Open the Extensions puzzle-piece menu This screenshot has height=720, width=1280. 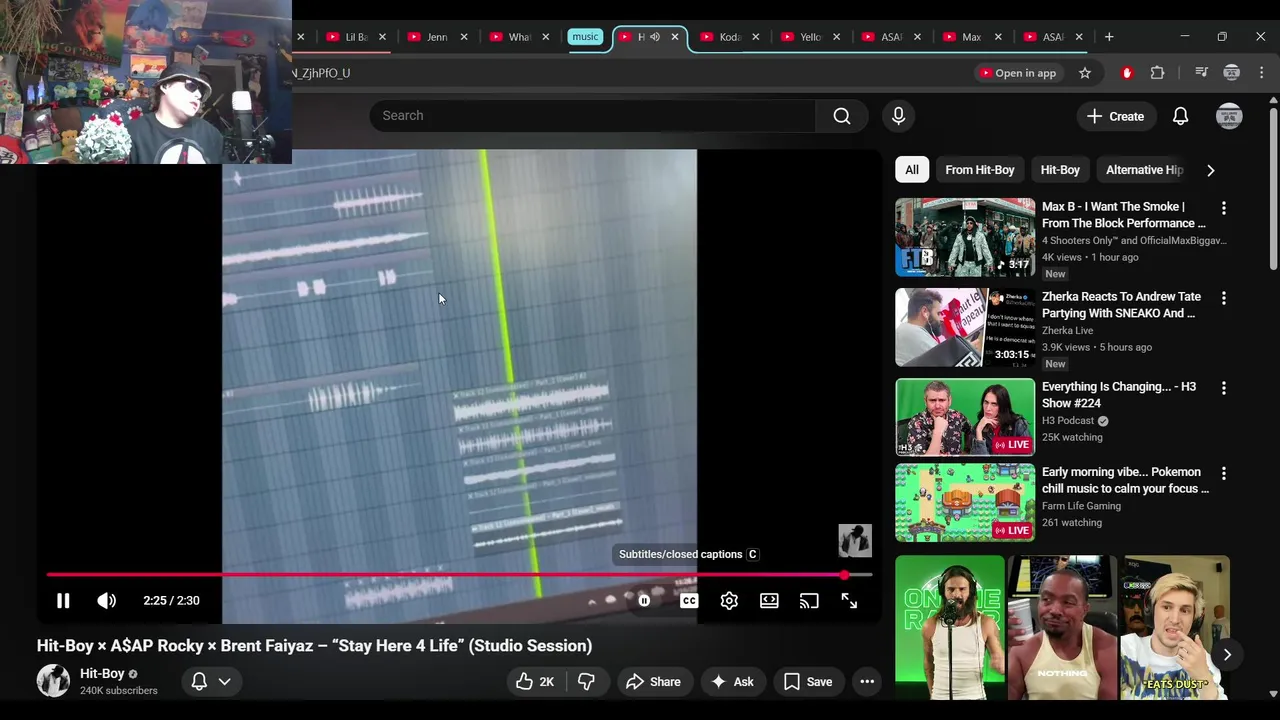coord(1157,73)
